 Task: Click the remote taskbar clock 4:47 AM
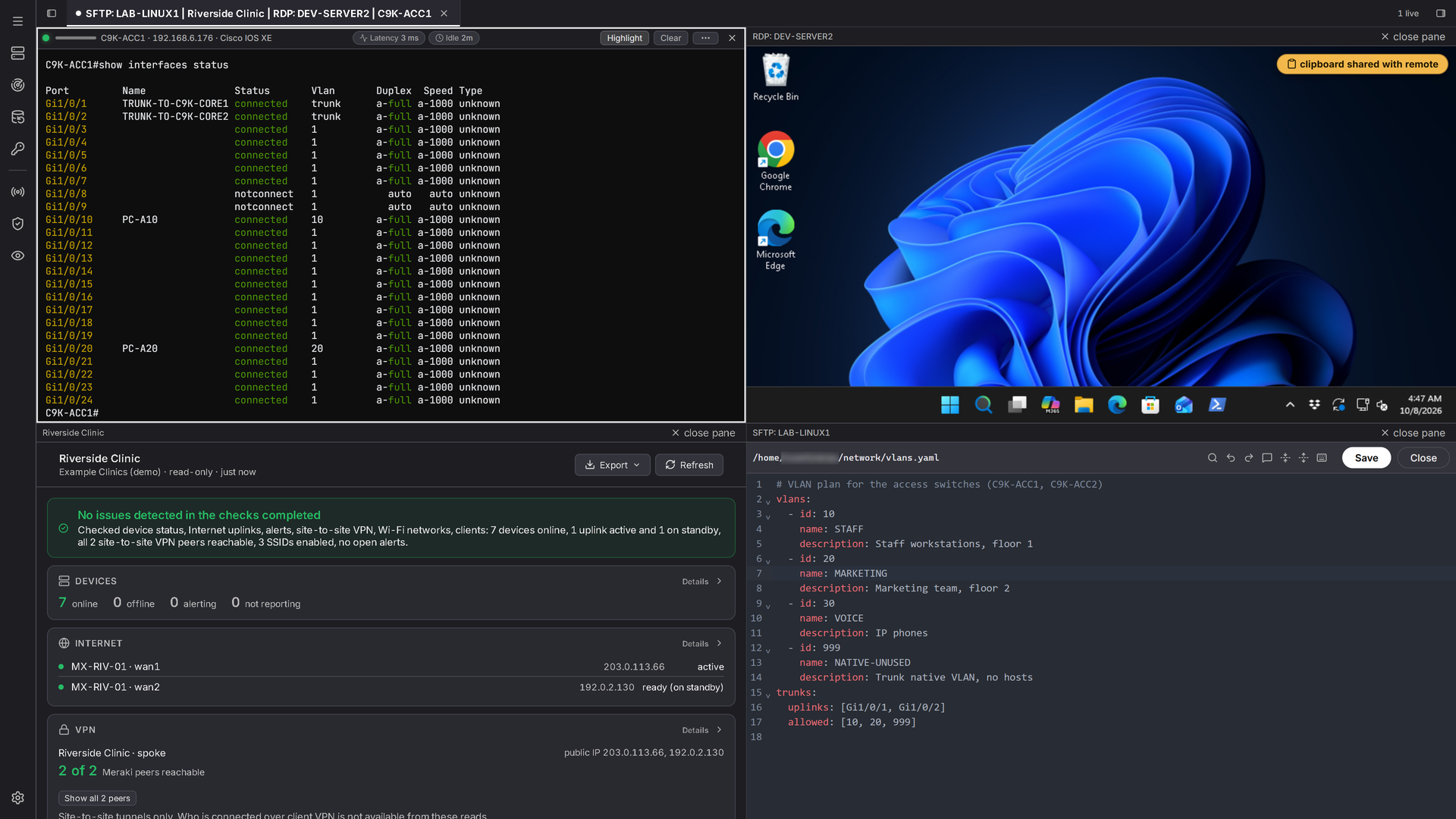[x=1420, y=405]
